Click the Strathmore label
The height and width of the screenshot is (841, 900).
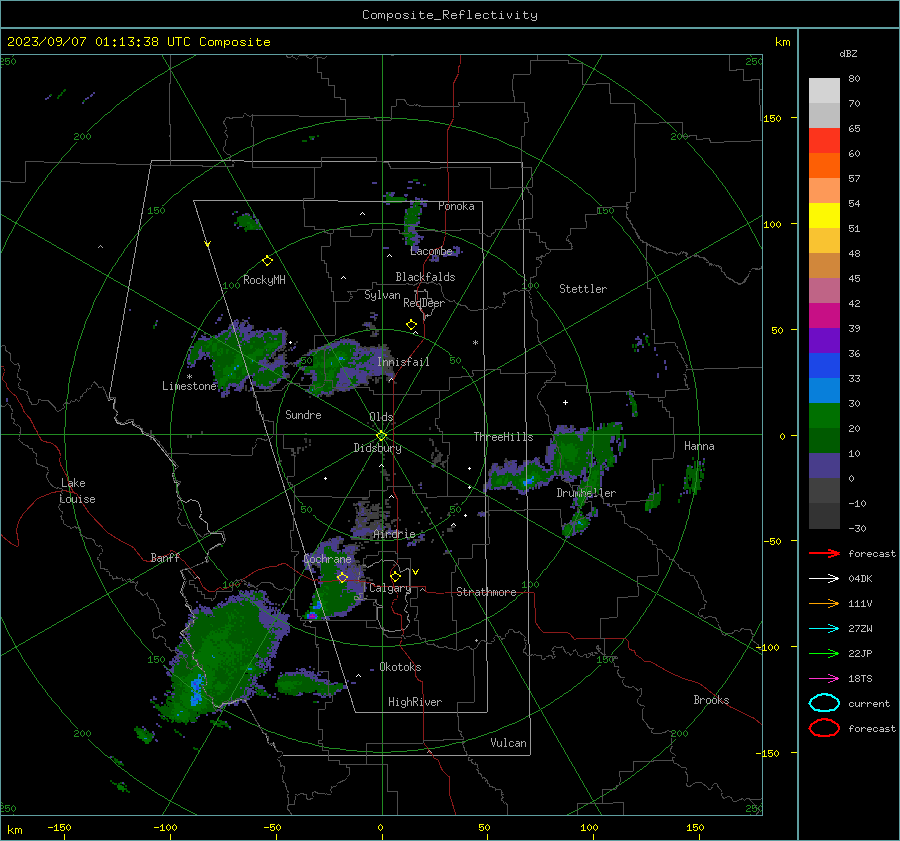pyautogui.click(x=486, y=592)
